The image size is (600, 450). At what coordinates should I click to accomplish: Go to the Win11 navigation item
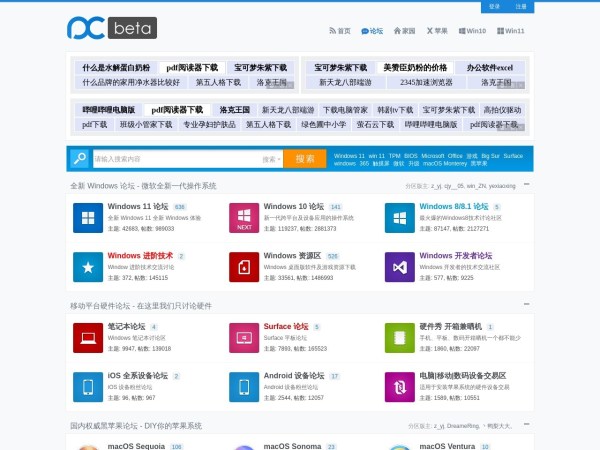coord(511,31)
